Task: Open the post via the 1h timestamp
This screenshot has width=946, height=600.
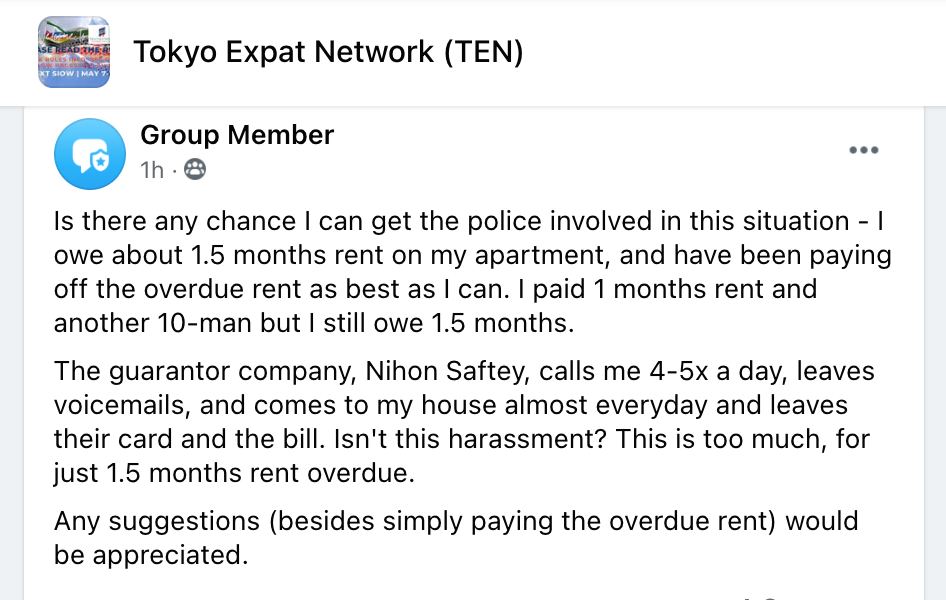Action: [x=152, y=171]
